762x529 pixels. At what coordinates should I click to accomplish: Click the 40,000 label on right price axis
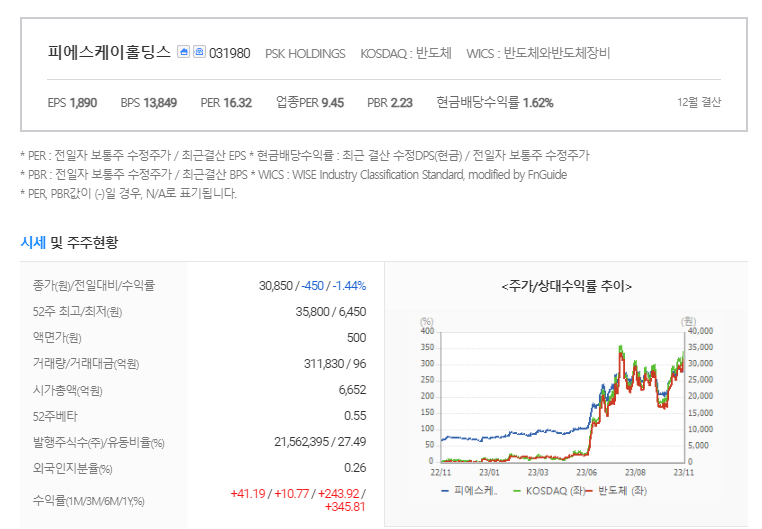click(700, 331)
